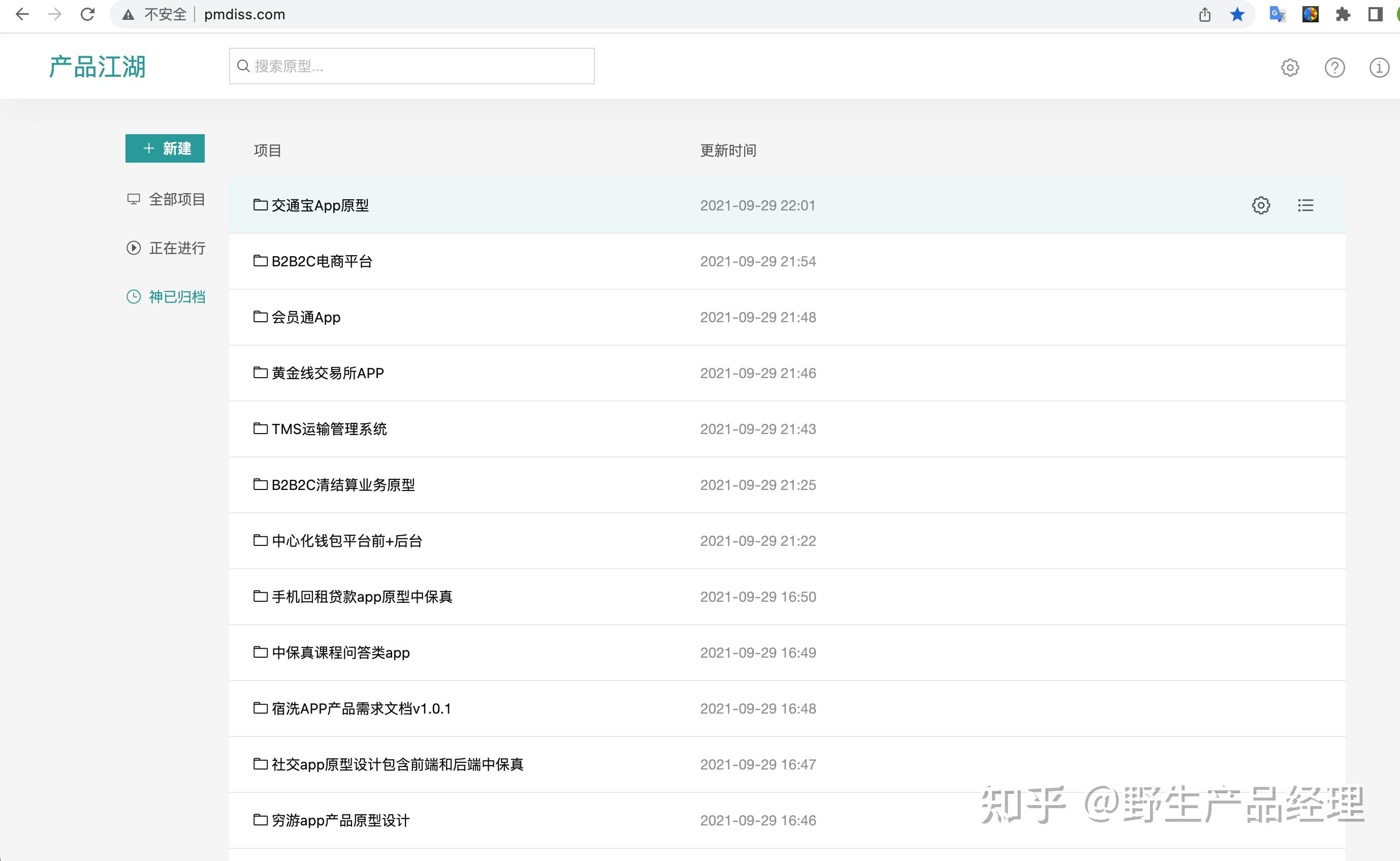Viewport: 1400px width, 861px height.
Task: Open the info icon in header
Action: [x=1378, y=67]
